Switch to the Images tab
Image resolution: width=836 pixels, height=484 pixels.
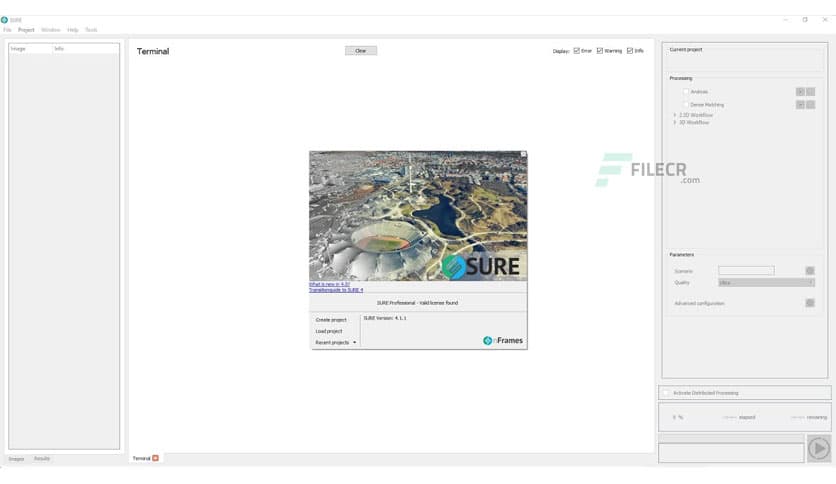click(x=16, y=458)
